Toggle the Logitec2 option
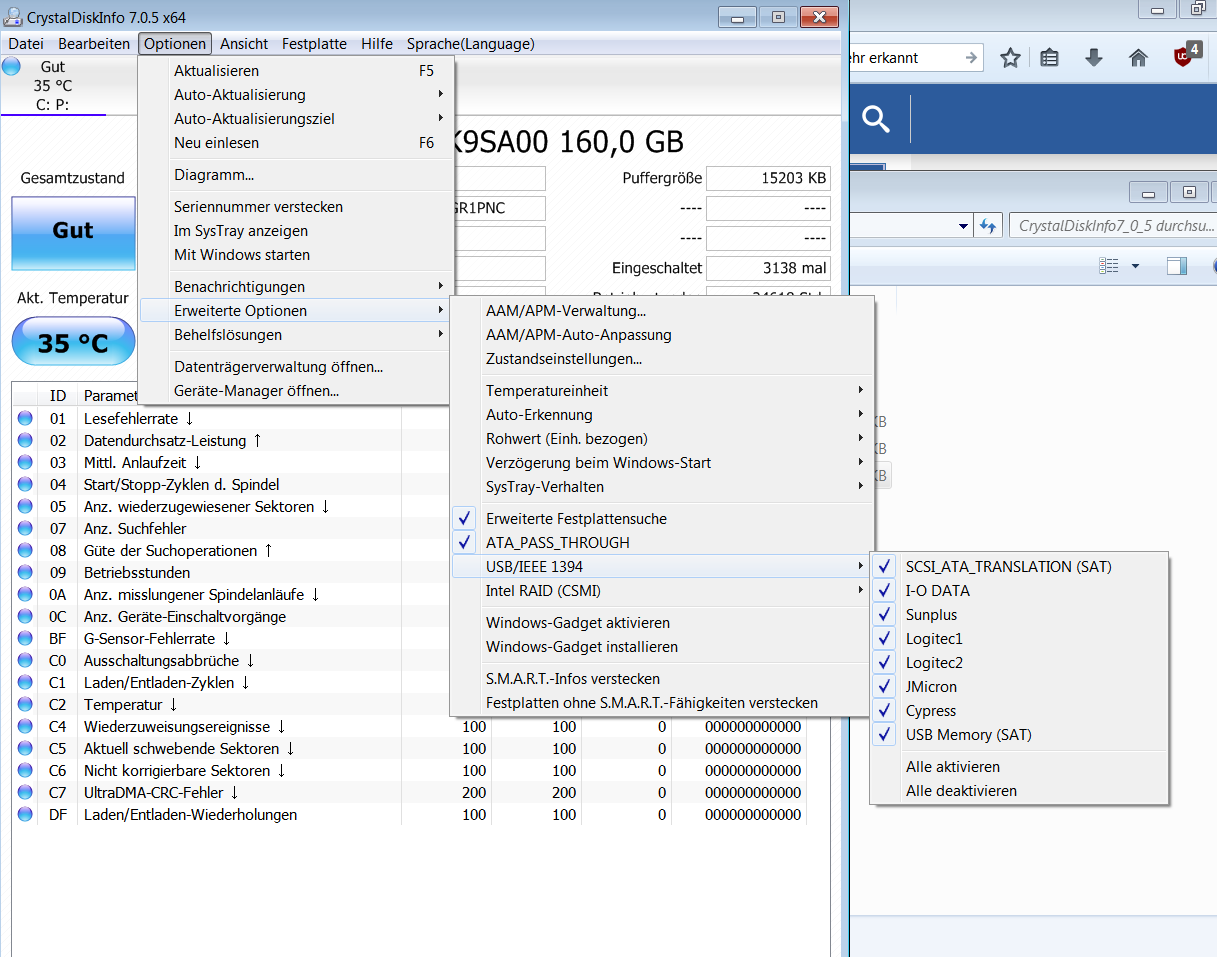This screenshot has height=957, width=1217. [1019, 662]
